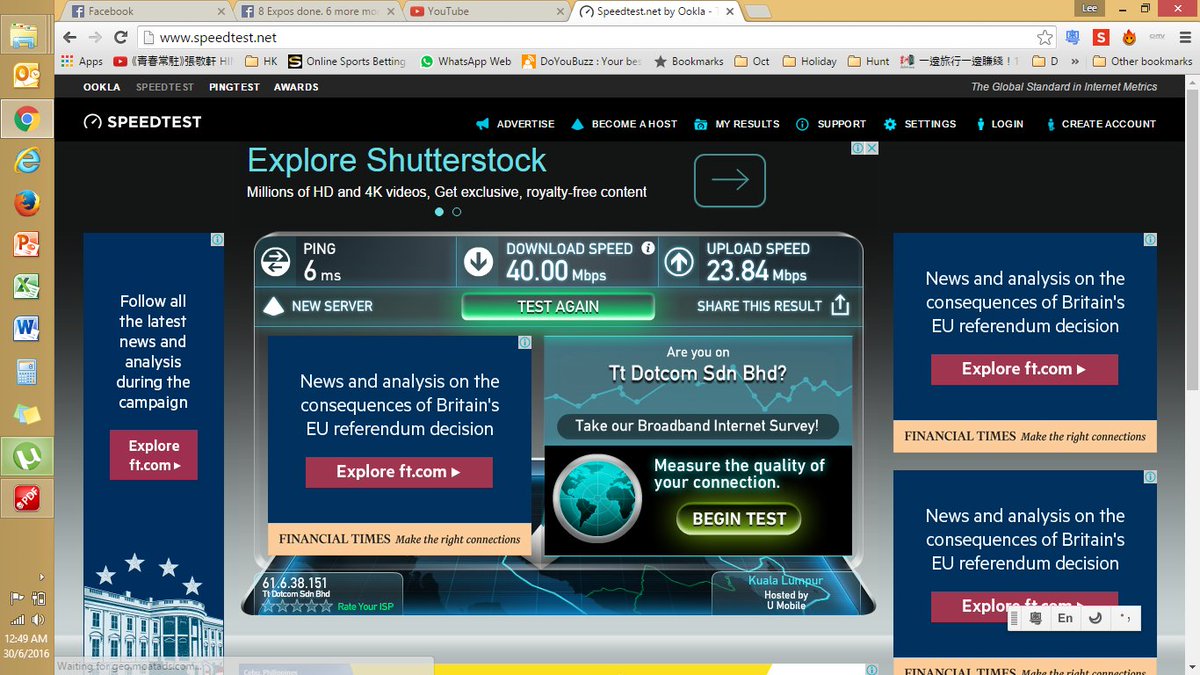Screen dimensions: 1200x675
Task: Open the Calculator taskbar icon
Action: 25,372
